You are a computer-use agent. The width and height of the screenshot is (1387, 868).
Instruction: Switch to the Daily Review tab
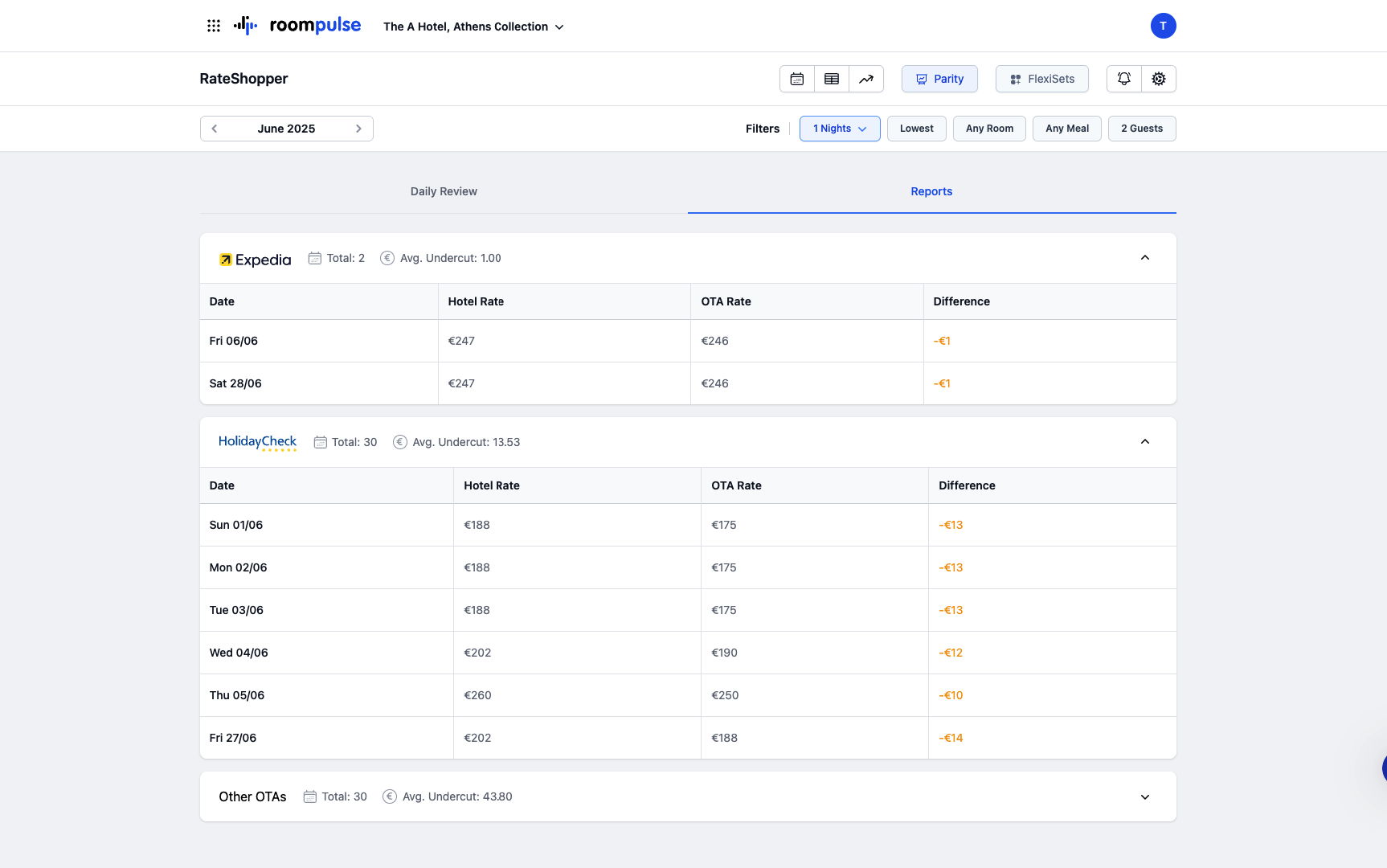(444, 191)
